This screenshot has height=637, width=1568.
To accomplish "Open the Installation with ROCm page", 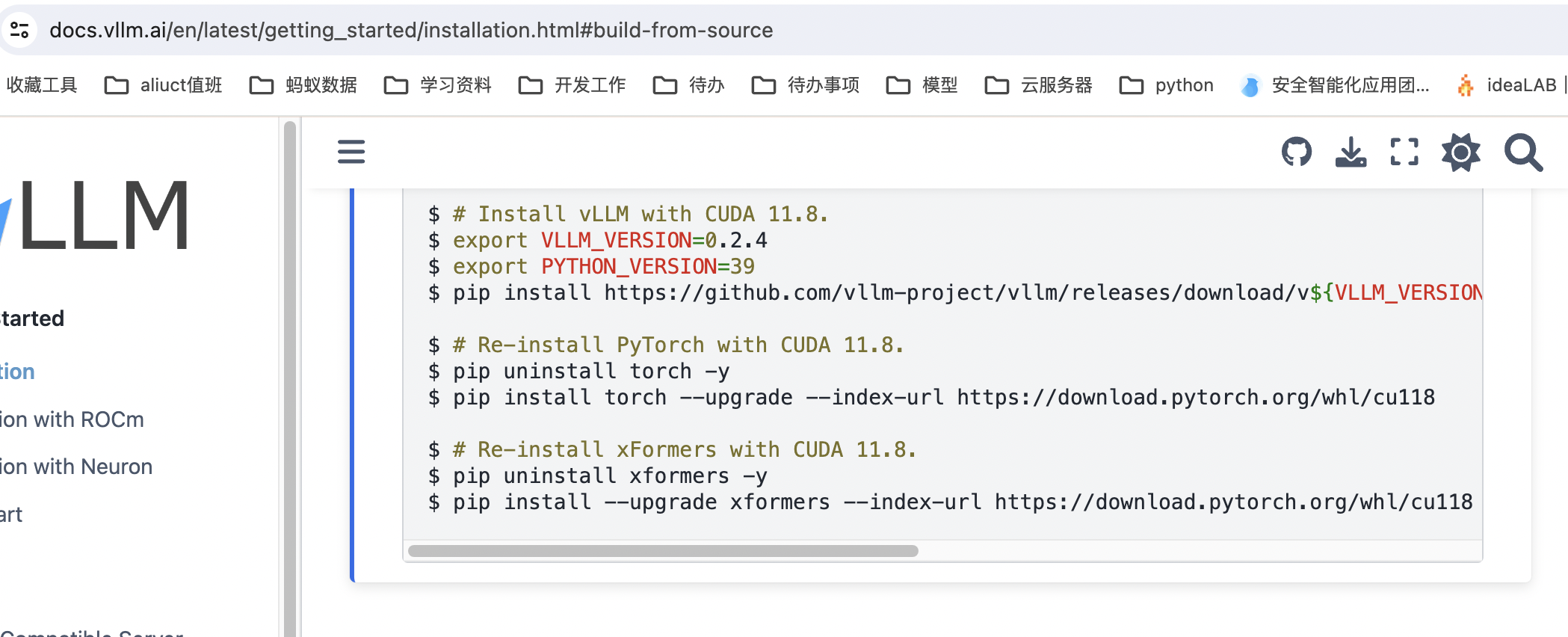I will 71,419.
